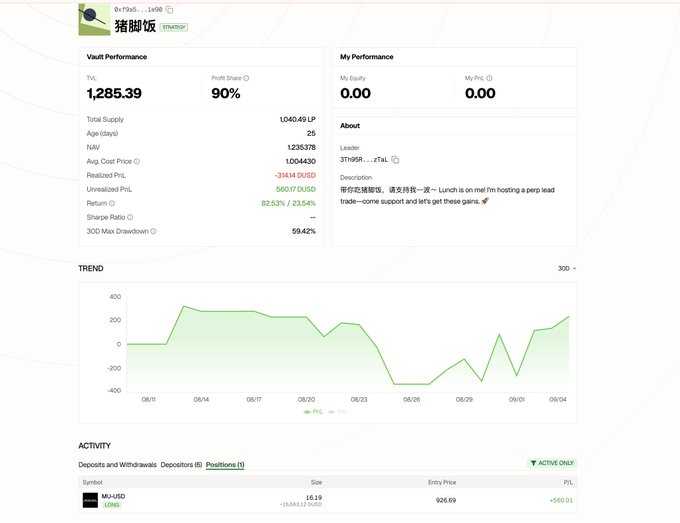
Task: Click the TVL value 1,285.39
Action: [x=114, y=93]
